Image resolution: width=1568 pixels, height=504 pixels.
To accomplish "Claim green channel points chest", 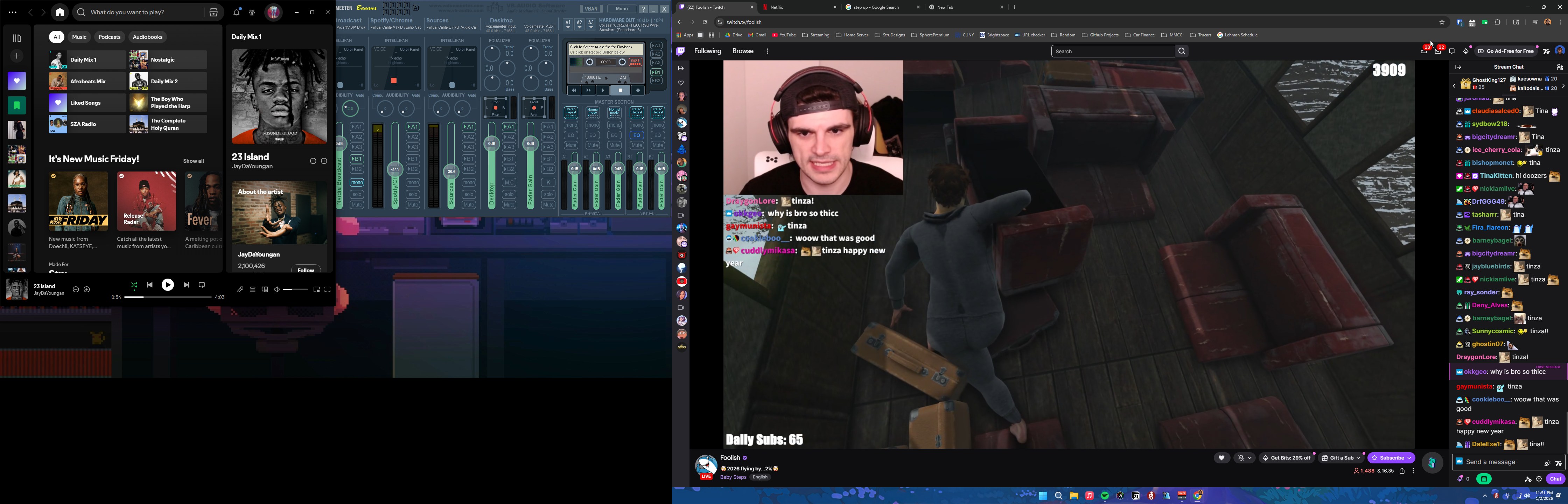I will click(1484, 479).
